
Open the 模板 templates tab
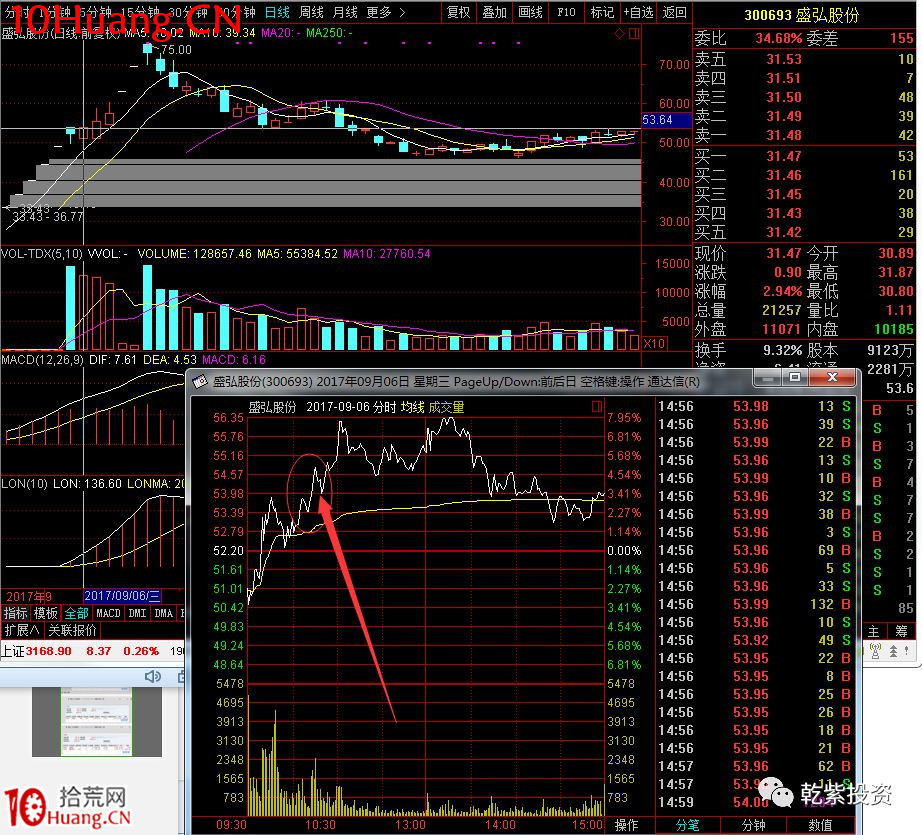(45, 613)
